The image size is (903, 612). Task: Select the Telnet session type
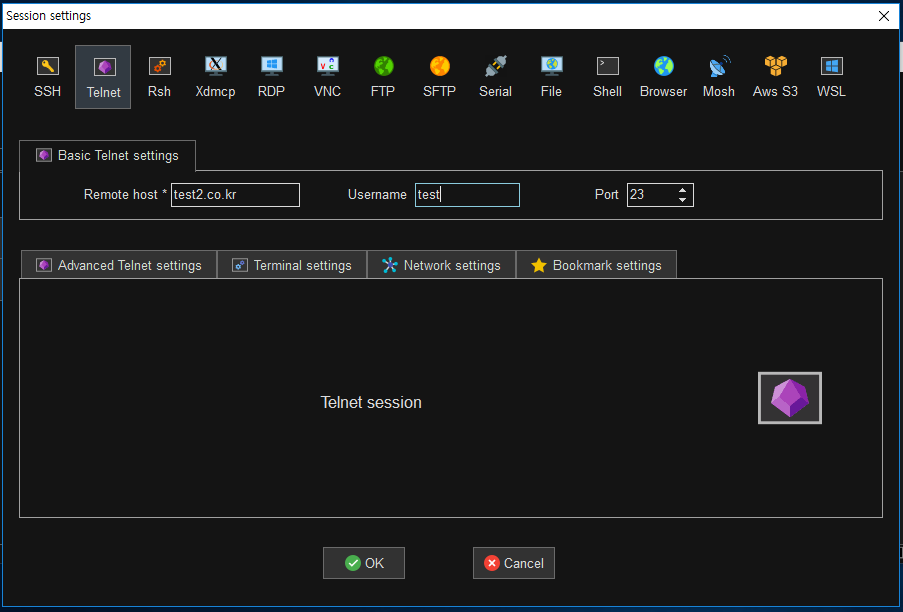103,77
